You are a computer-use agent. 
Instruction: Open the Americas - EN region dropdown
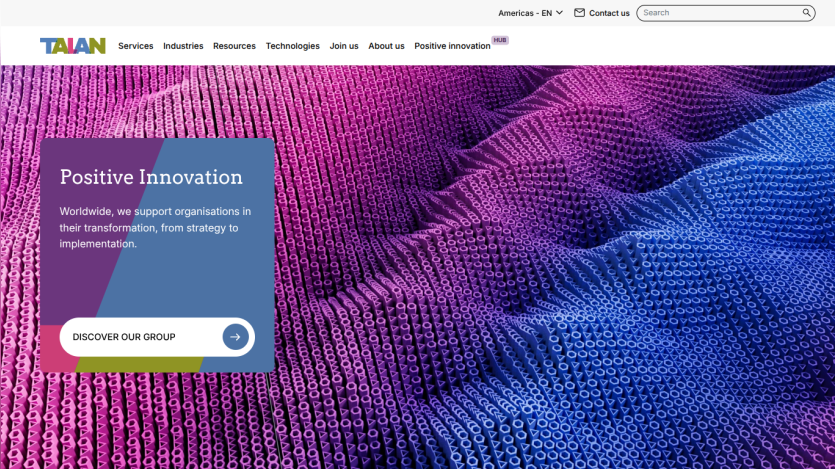coord(530,13)
